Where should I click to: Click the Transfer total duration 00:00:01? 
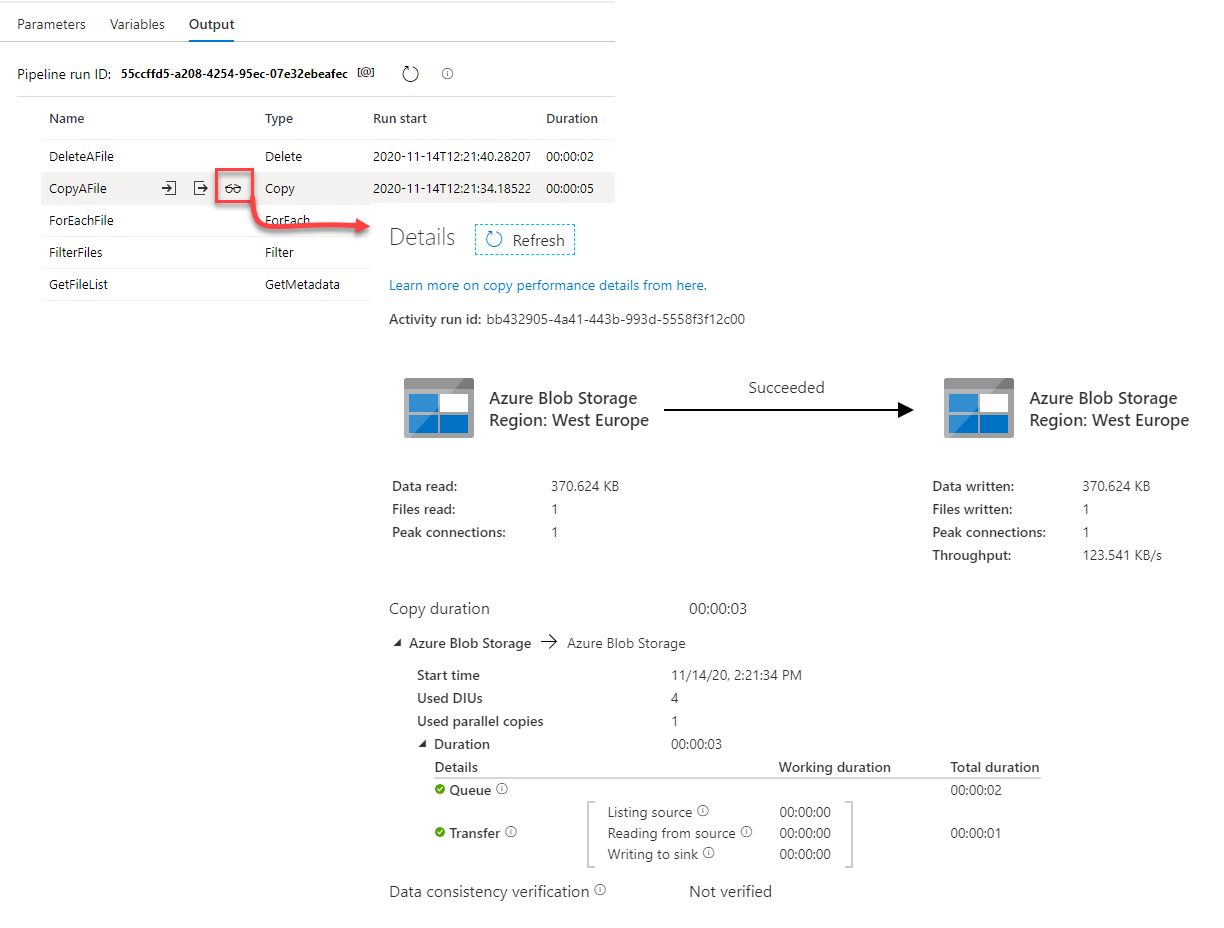coord(976,833)
